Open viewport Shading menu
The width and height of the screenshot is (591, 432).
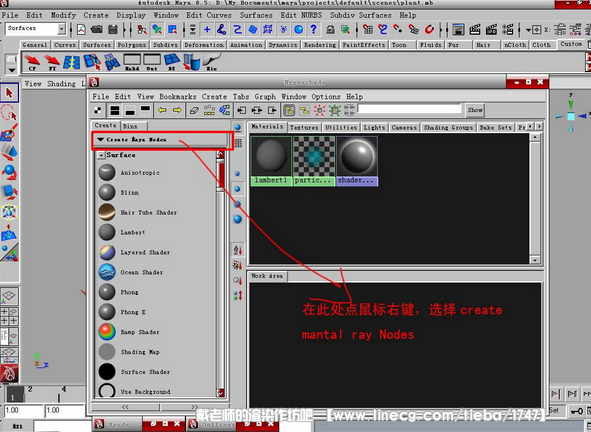pyautogui.click(x=61, y=84)
